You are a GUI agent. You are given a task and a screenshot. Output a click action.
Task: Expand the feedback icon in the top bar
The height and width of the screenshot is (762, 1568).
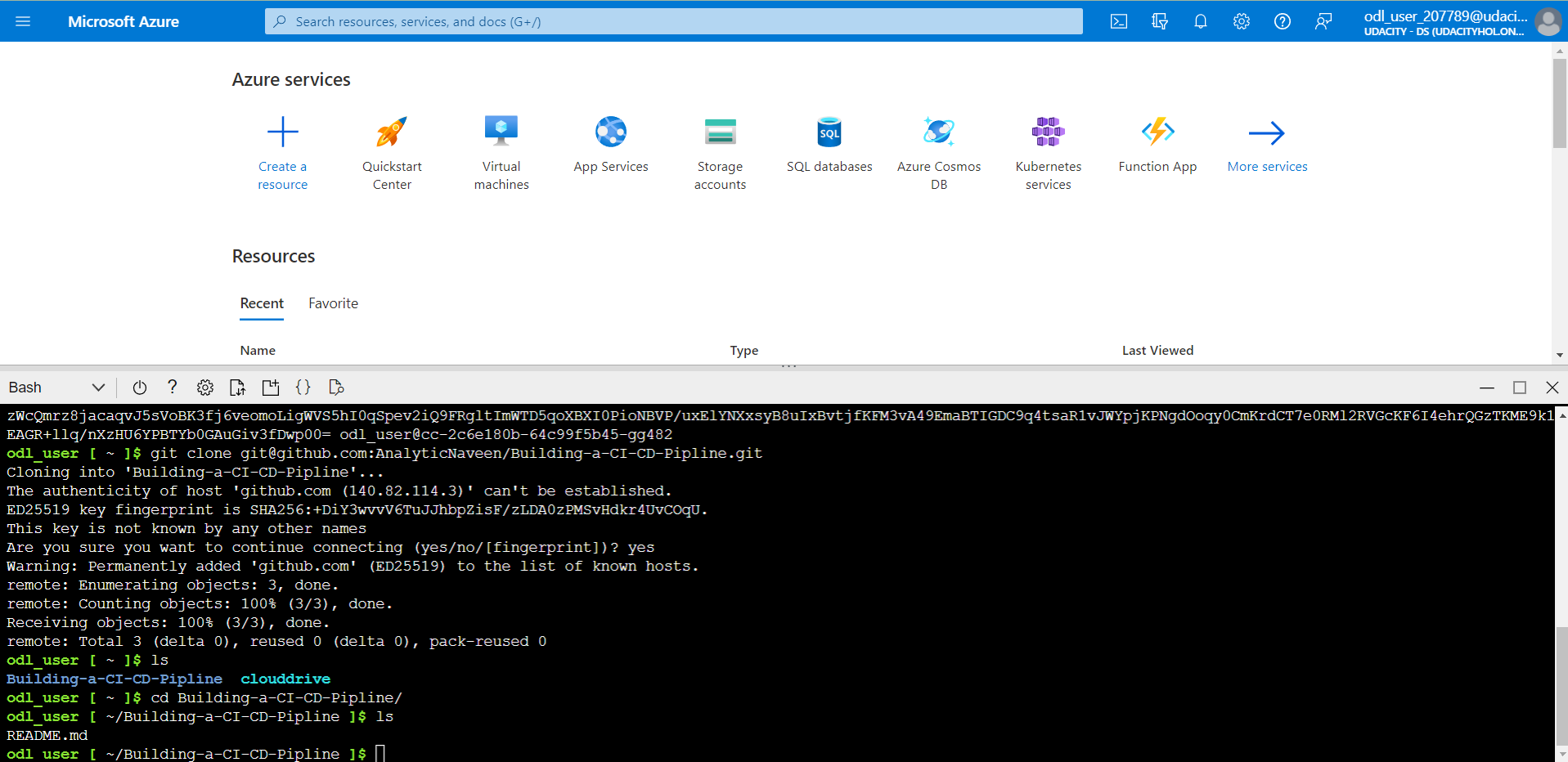(x=1323, y=21)
